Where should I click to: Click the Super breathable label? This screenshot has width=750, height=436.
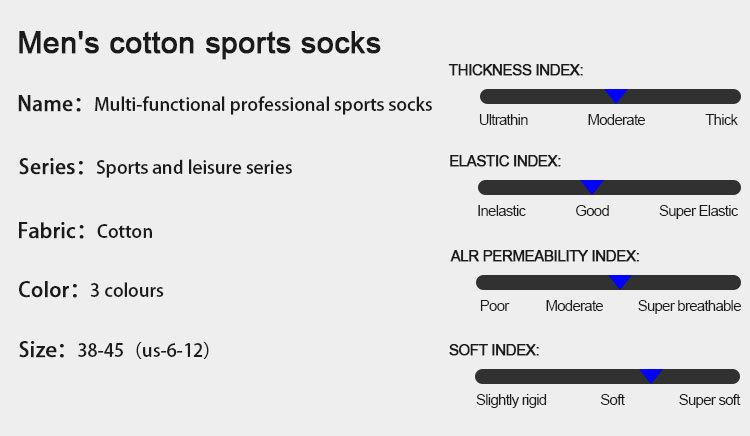pyautogui.click(x=689, y=306)
